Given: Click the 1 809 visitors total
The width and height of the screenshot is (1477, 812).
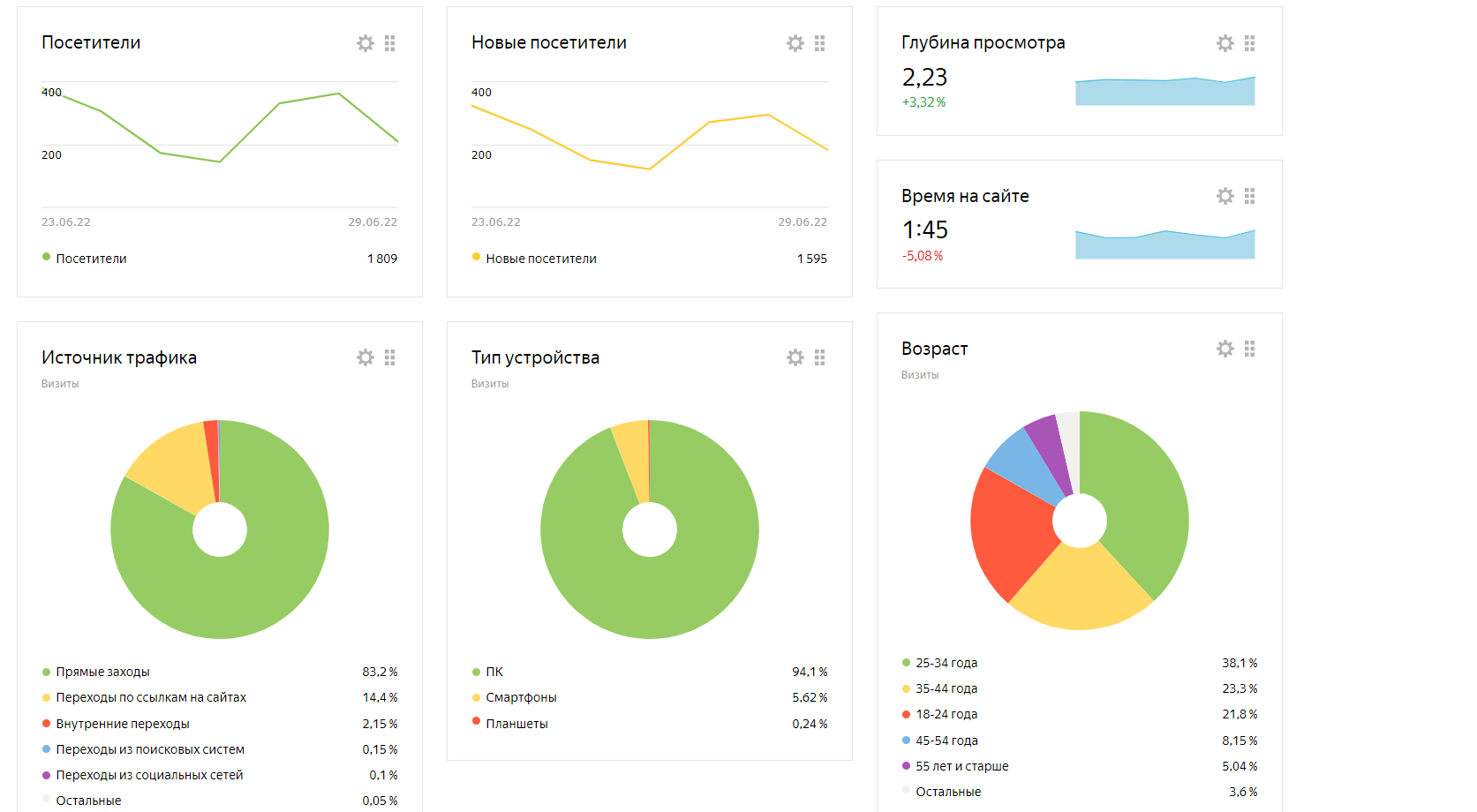Looking at the screenshot, I should pos(382,259).
